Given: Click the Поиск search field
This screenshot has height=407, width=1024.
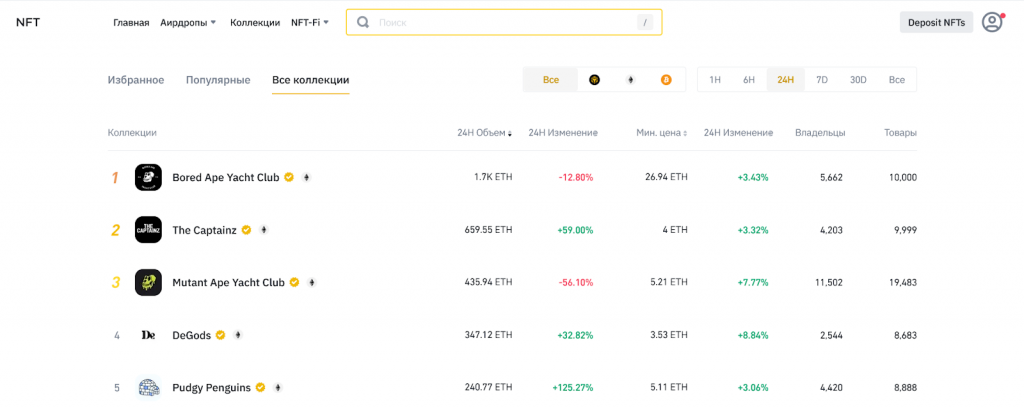Looking at the screenshot, I should tap(500, 22).
